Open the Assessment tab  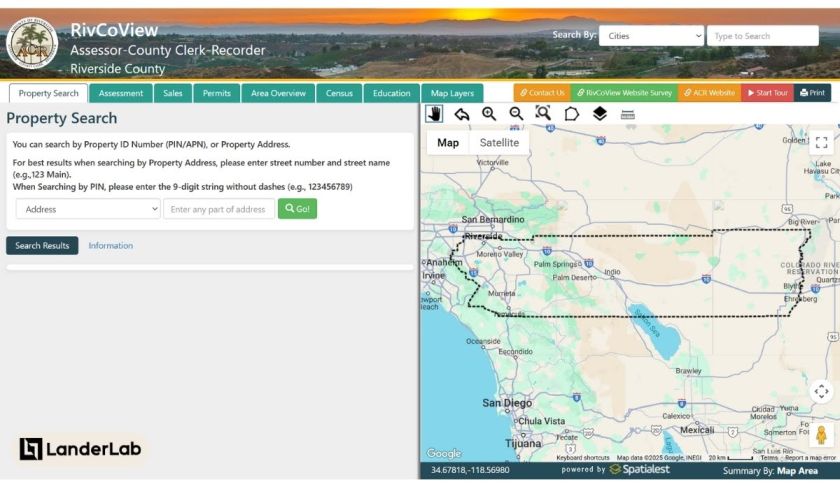121,93
